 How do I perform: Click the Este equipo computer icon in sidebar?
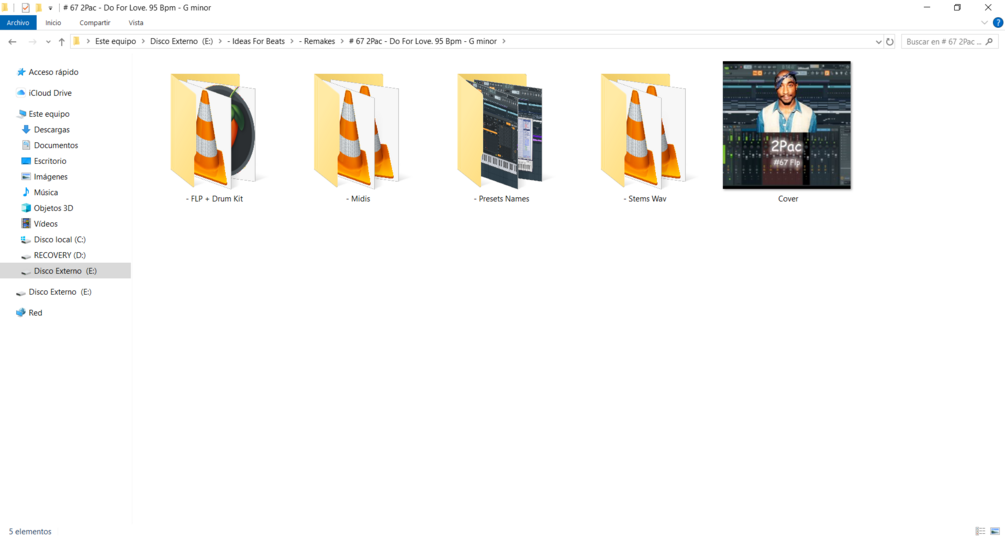[21, 113]
